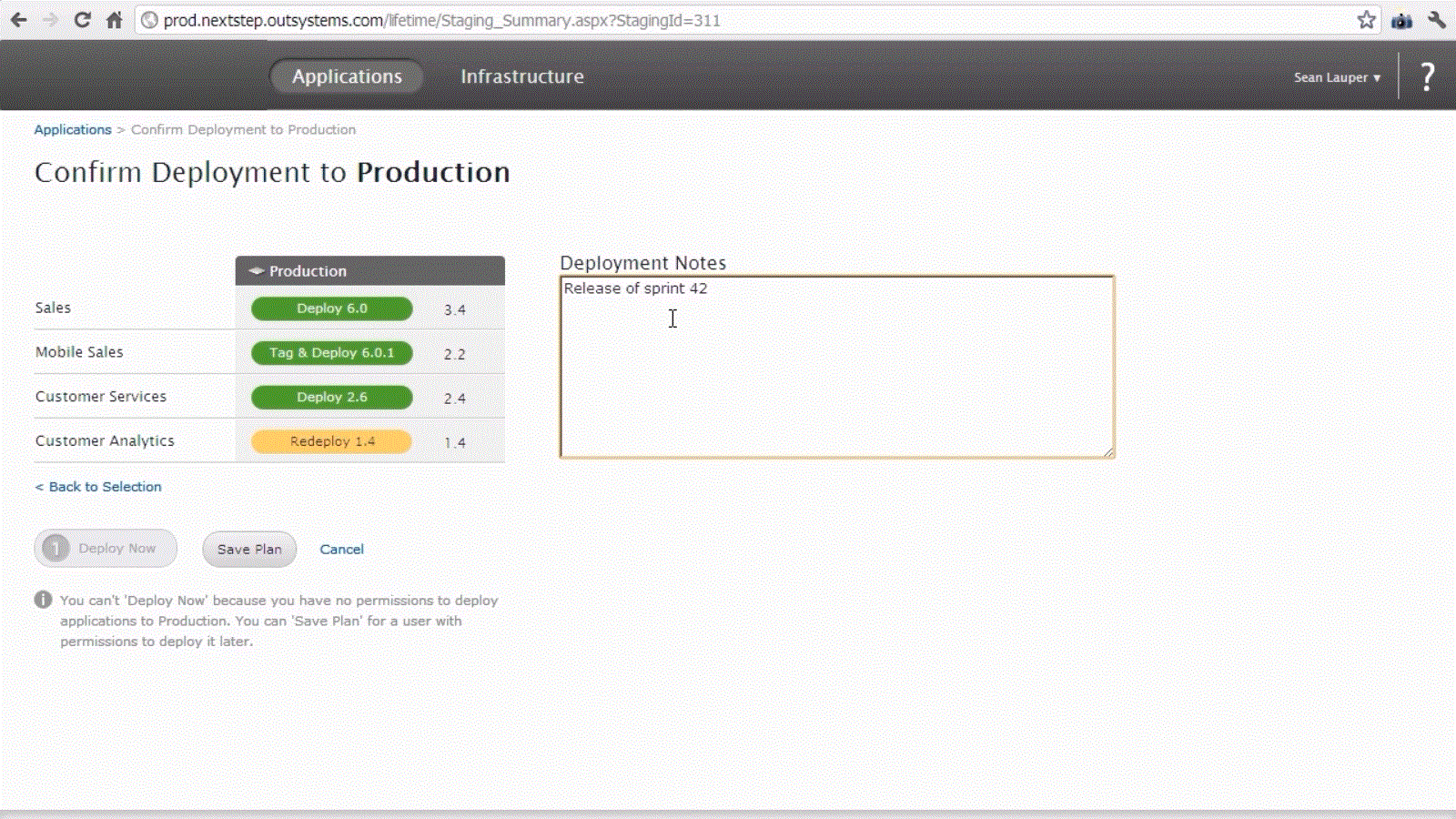Click the browser forward arrow
The height and width of the screenshot is (819, 1456).
point(50,20)
